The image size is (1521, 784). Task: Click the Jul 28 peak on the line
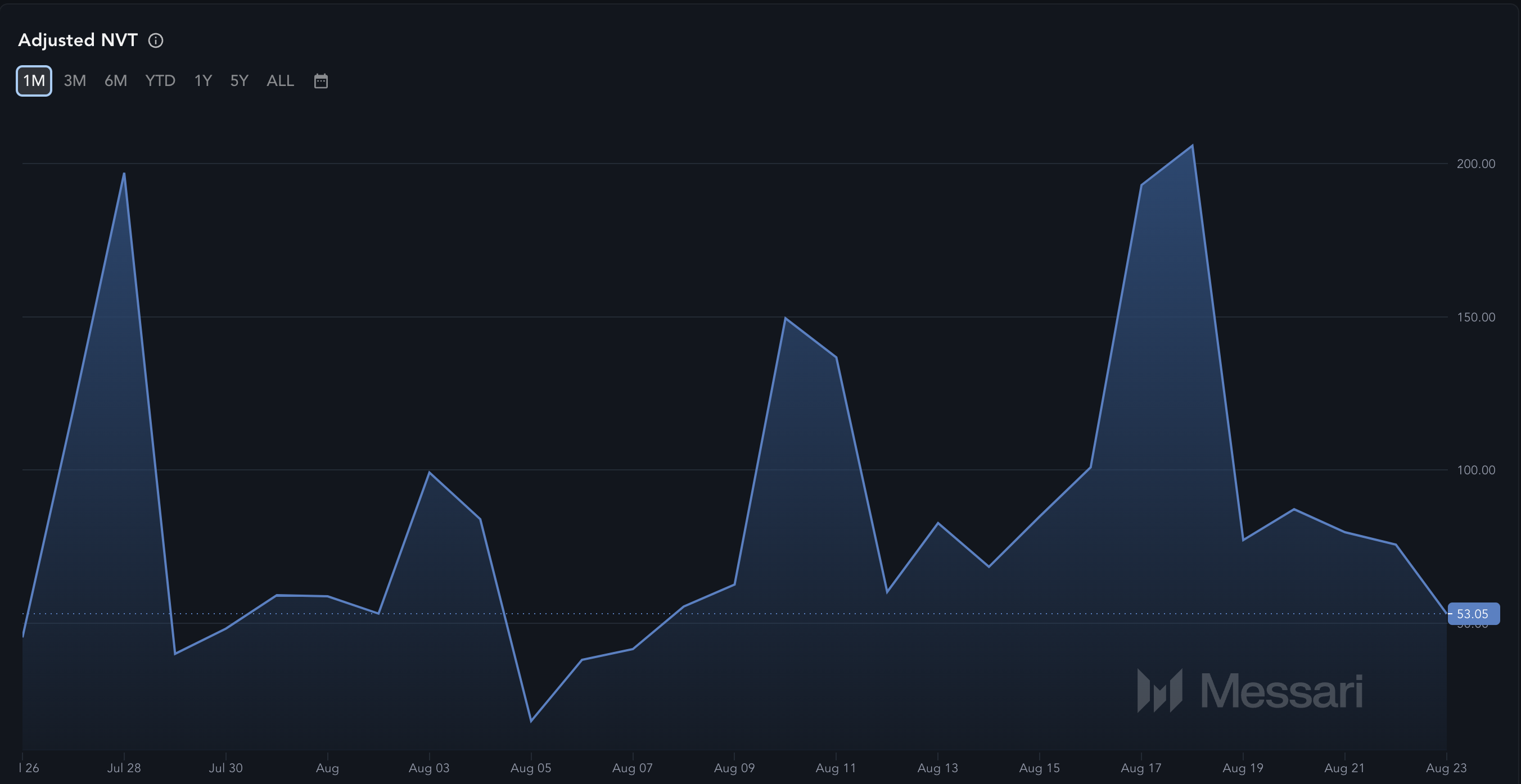pyautogui.click(x=124, y=174)
